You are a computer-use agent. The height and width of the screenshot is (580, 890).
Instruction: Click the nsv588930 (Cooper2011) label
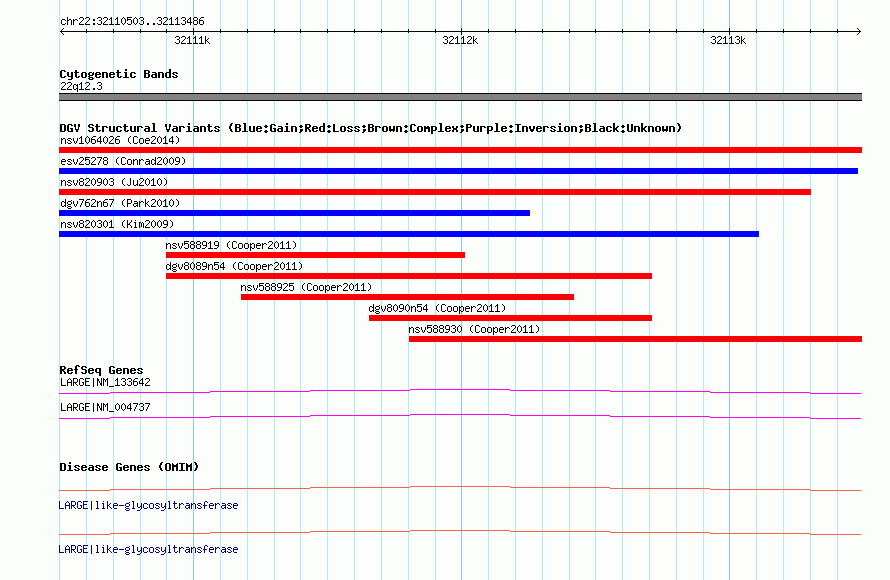tap(474, 329)
